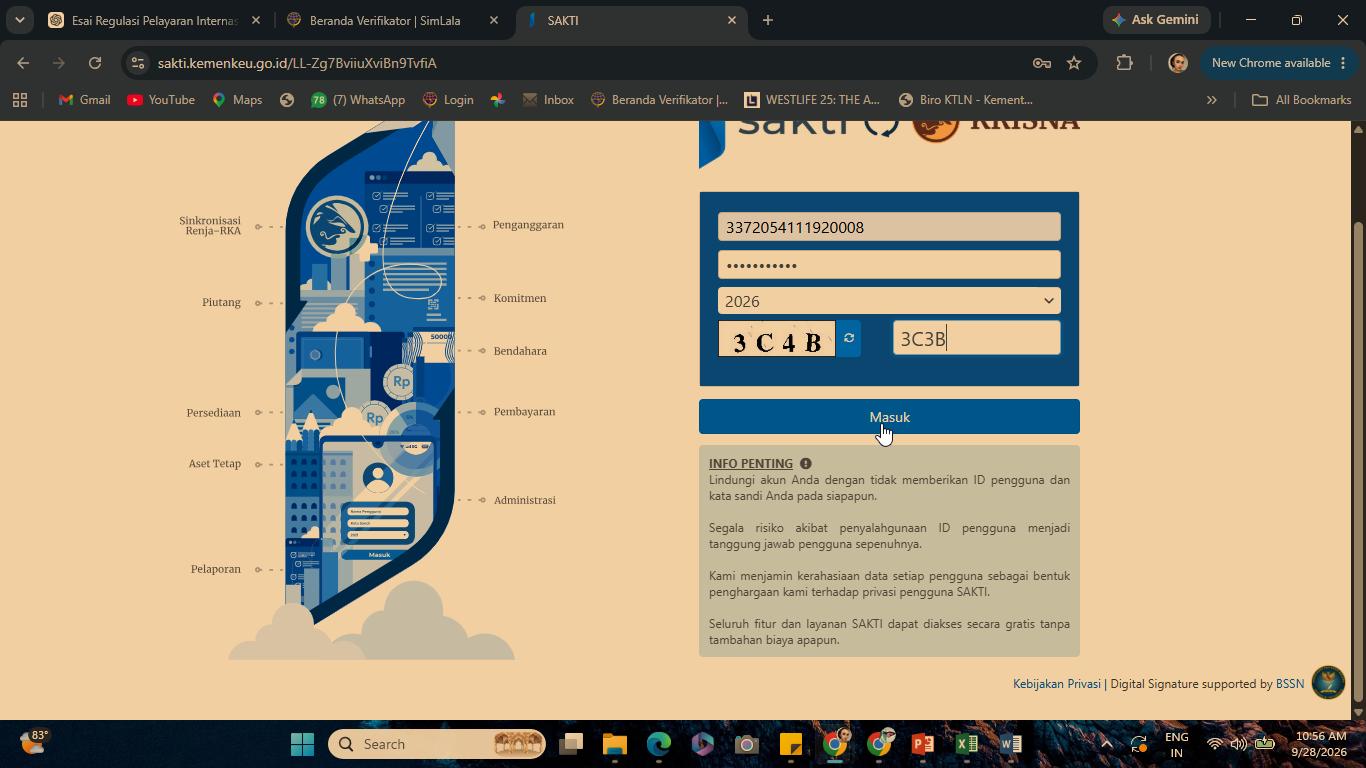Click the BSSN emblem logo
1366x768 pixels.
[x=1328, y=683]
